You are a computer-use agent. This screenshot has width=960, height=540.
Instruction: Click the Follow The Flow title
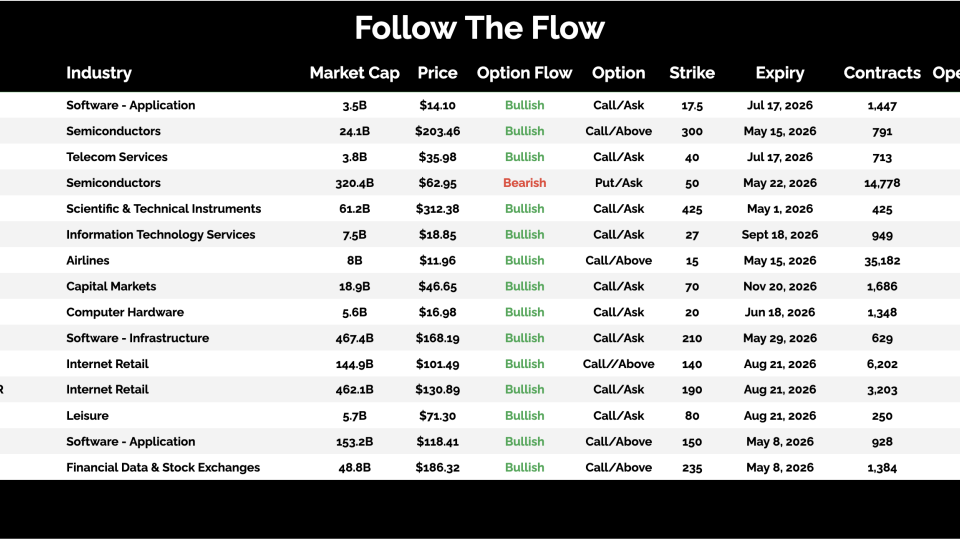click(x=480, y=28)
